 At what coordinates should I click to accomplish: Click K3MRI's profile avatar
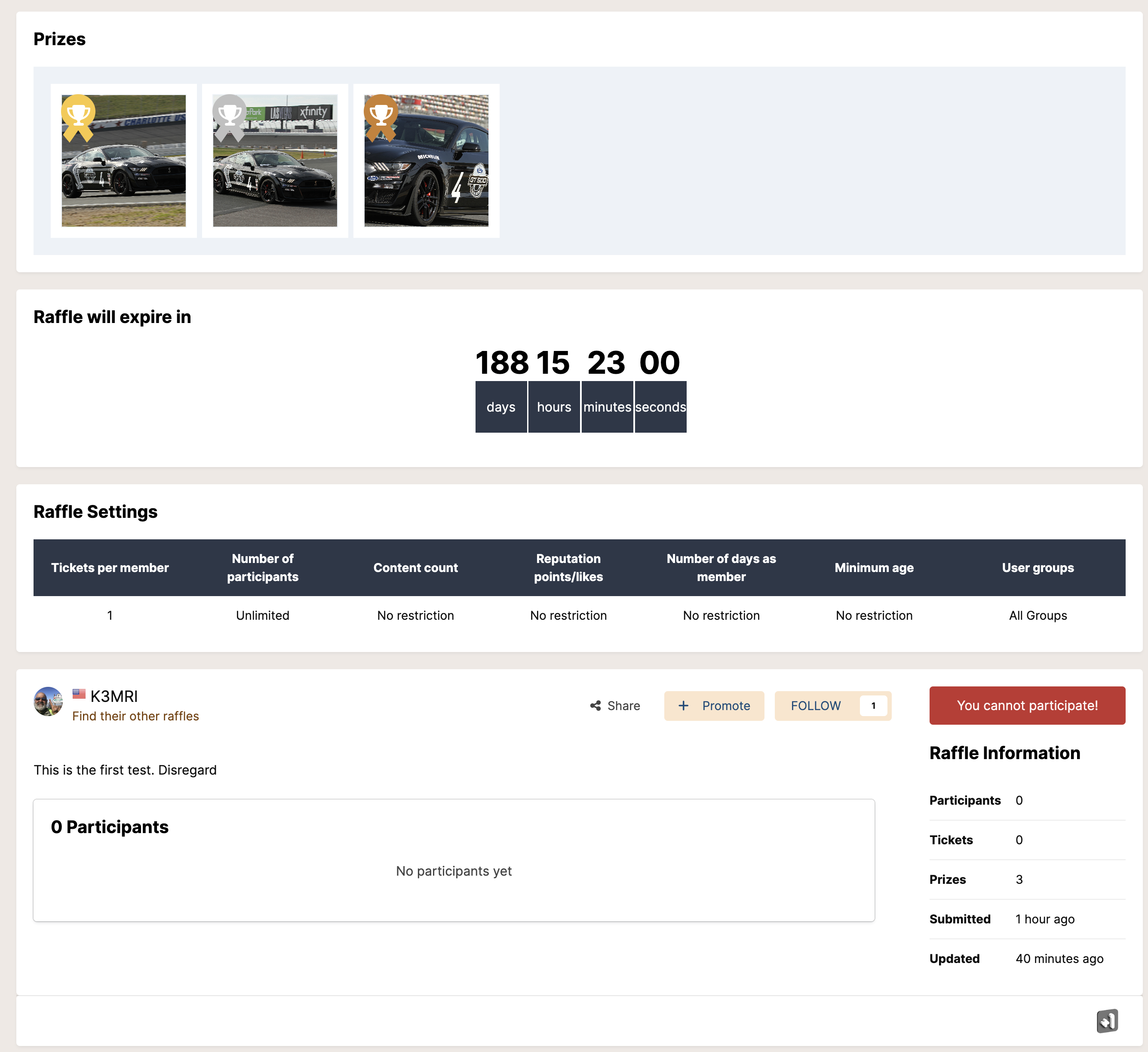point(49,701)
